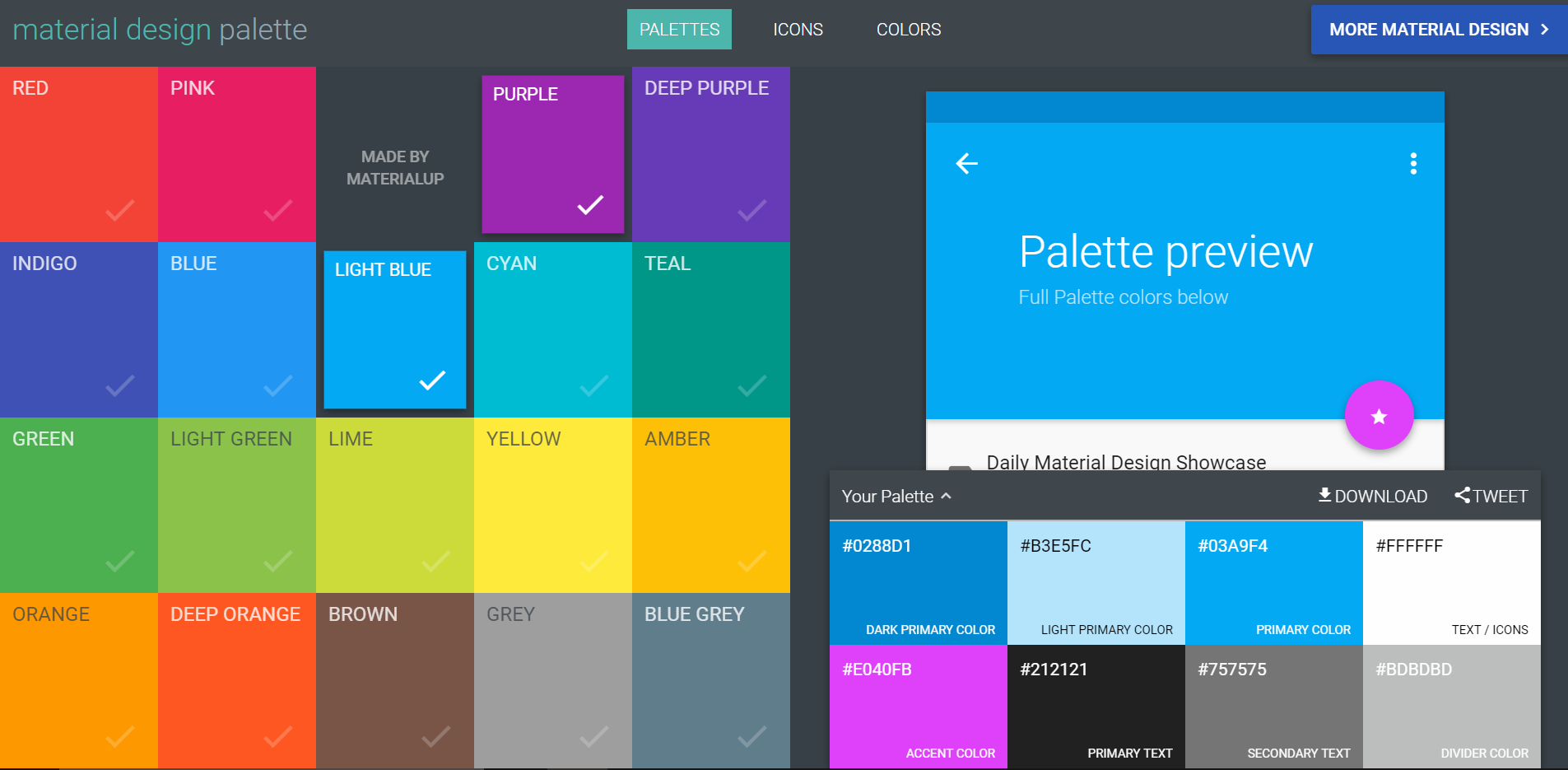Click text/icons #FFFFFF swatch
Screen dimensions: 1568x770
1452,583
